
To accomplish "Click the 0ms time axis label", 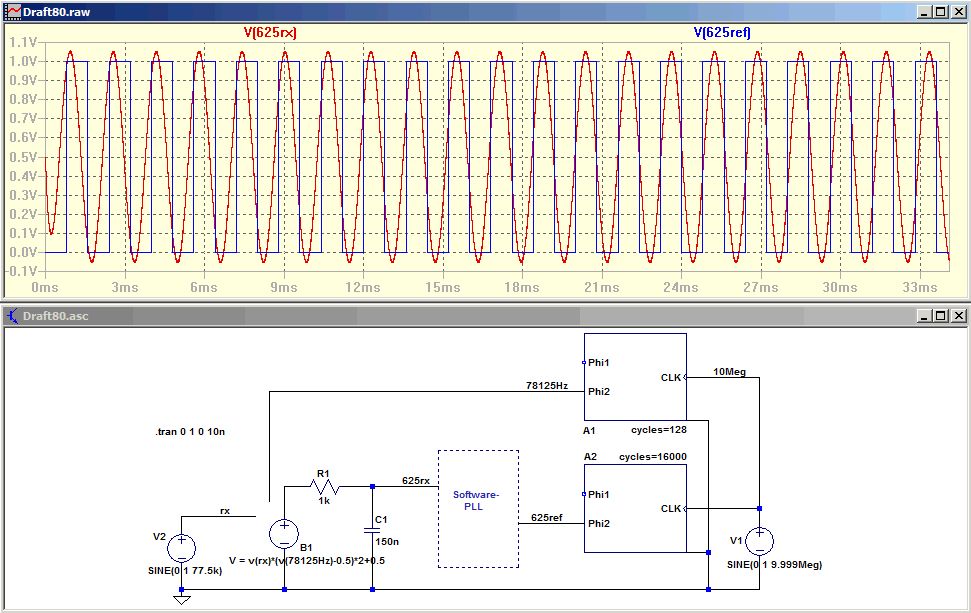I will pyautogui.click(x=45, y=287).
